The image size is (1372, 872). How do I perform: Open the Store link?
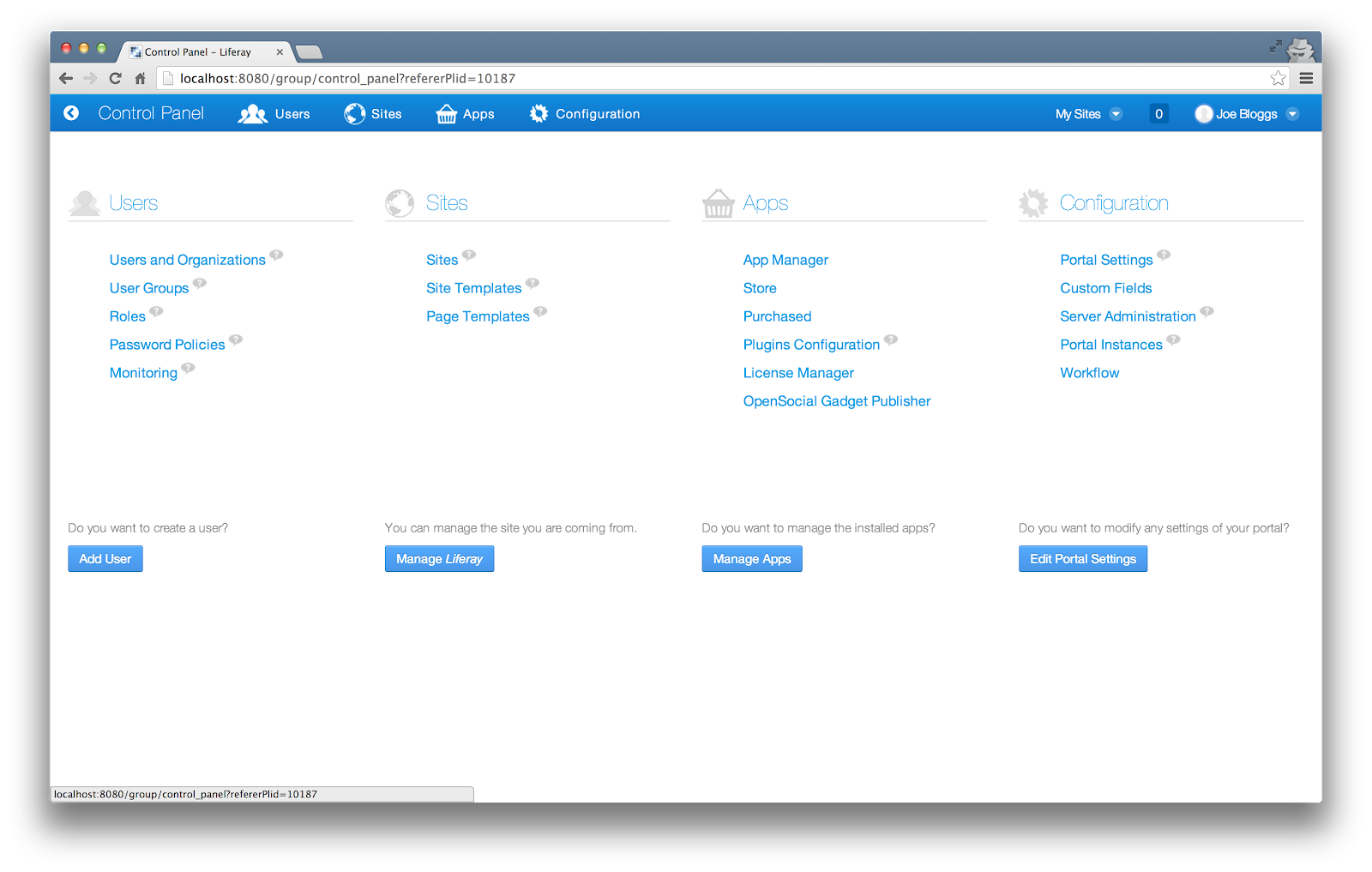(x=760, y=288)
